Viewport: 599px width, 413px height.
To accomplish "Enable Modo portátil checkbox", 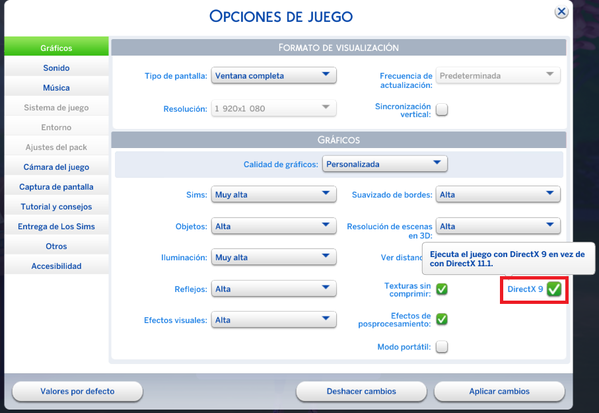I will pos(442,347).
